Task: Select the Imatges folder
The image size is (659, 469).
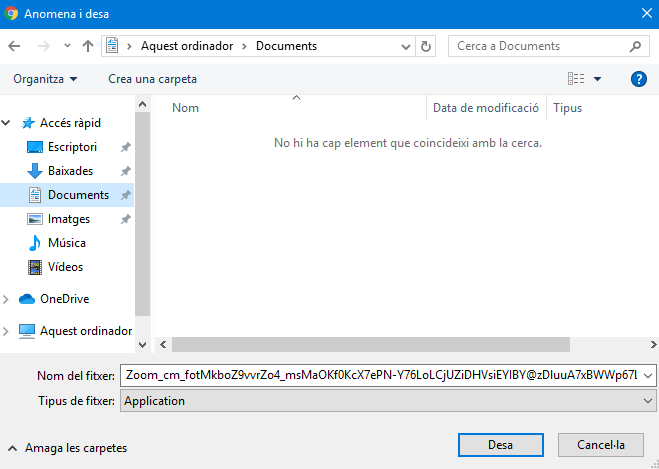Action: [68, 219]
